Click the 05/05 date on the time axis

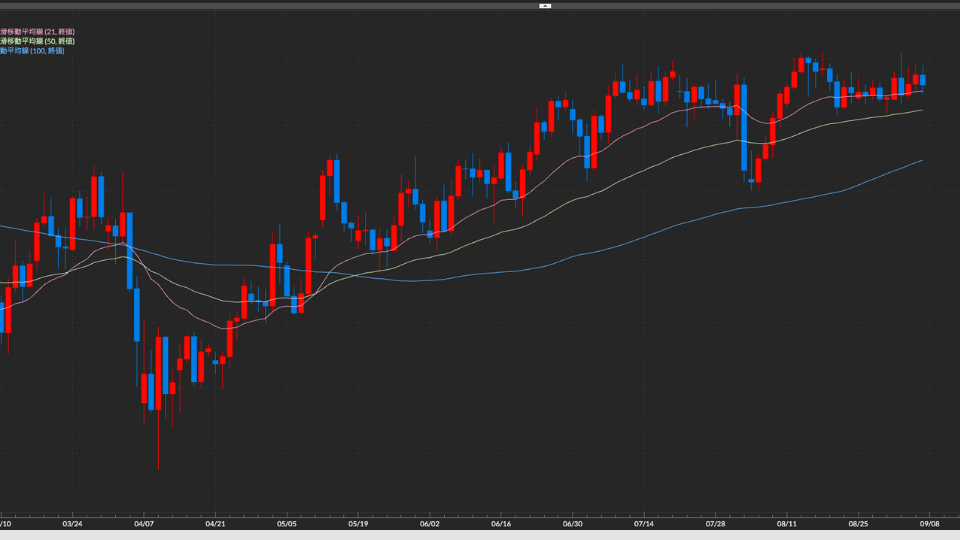pyautogui.click(x=287, y=523)
